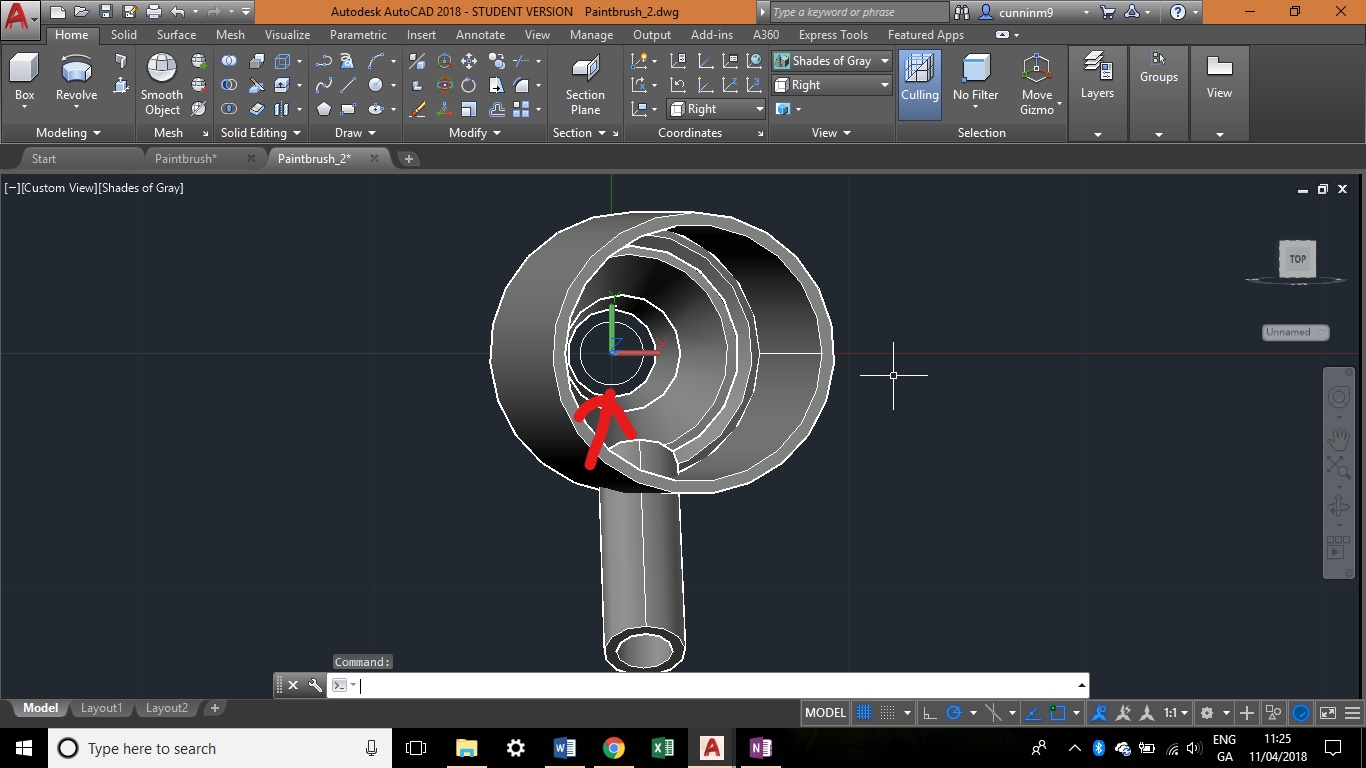Click the steering wheel navigation icon
Image resolution: width=1366 pixels, height=768 pixels.
point(1338,398)
